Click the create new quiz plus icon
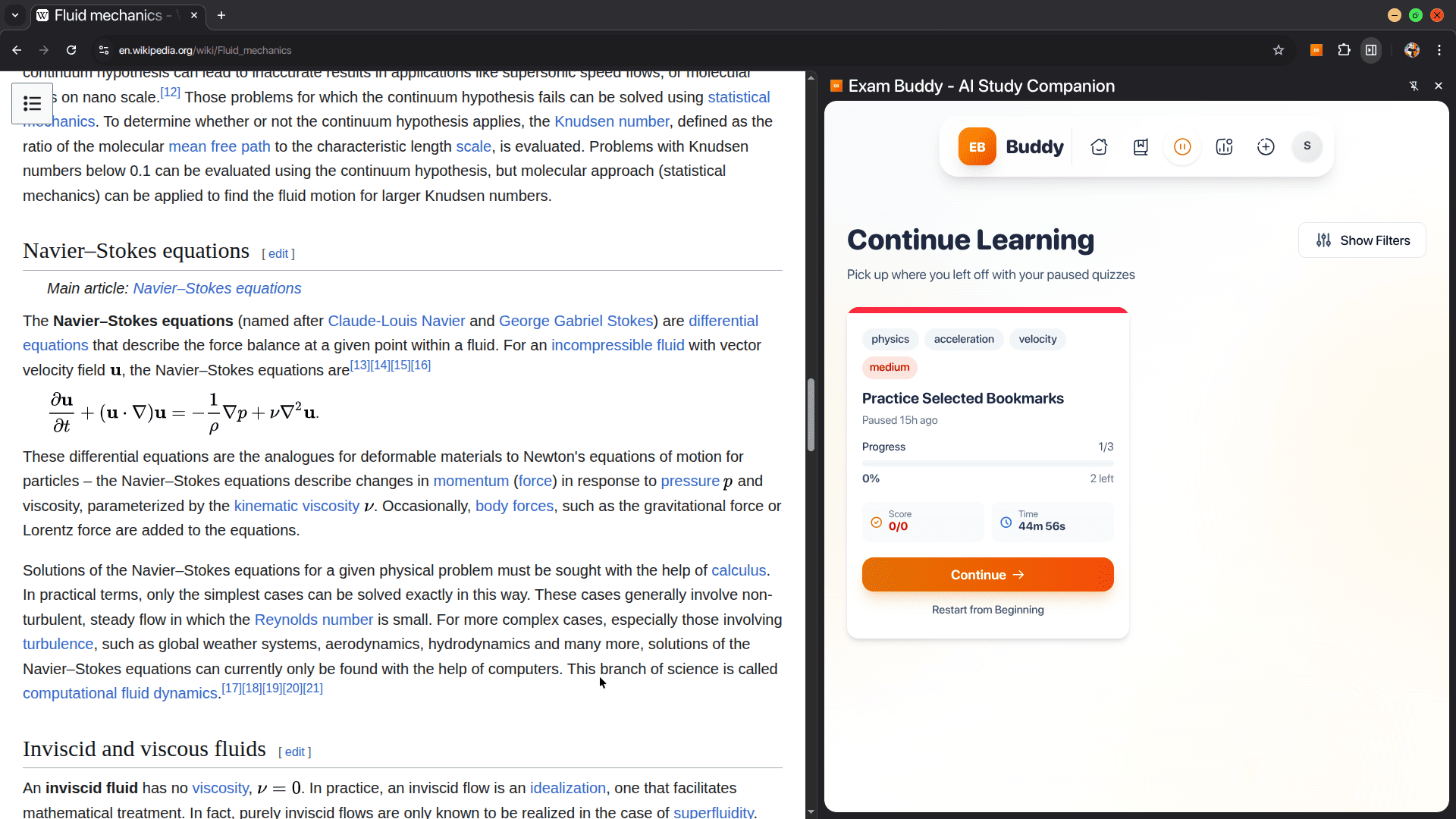The height and width of the screenshot is (819, 1456). click(x=1266, y=147)
